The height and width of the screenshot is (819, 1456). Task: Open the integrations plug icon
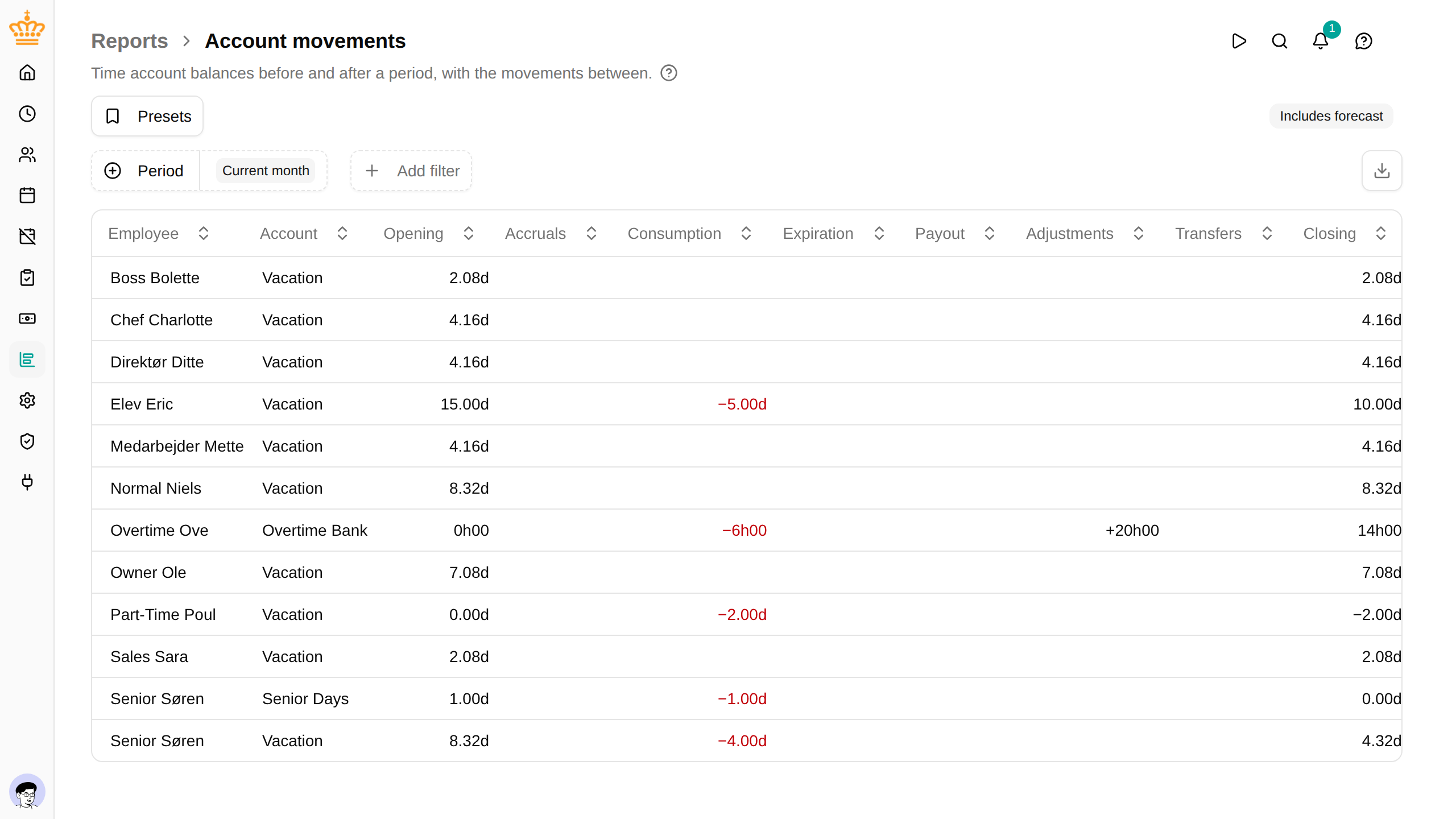(27, 482)
